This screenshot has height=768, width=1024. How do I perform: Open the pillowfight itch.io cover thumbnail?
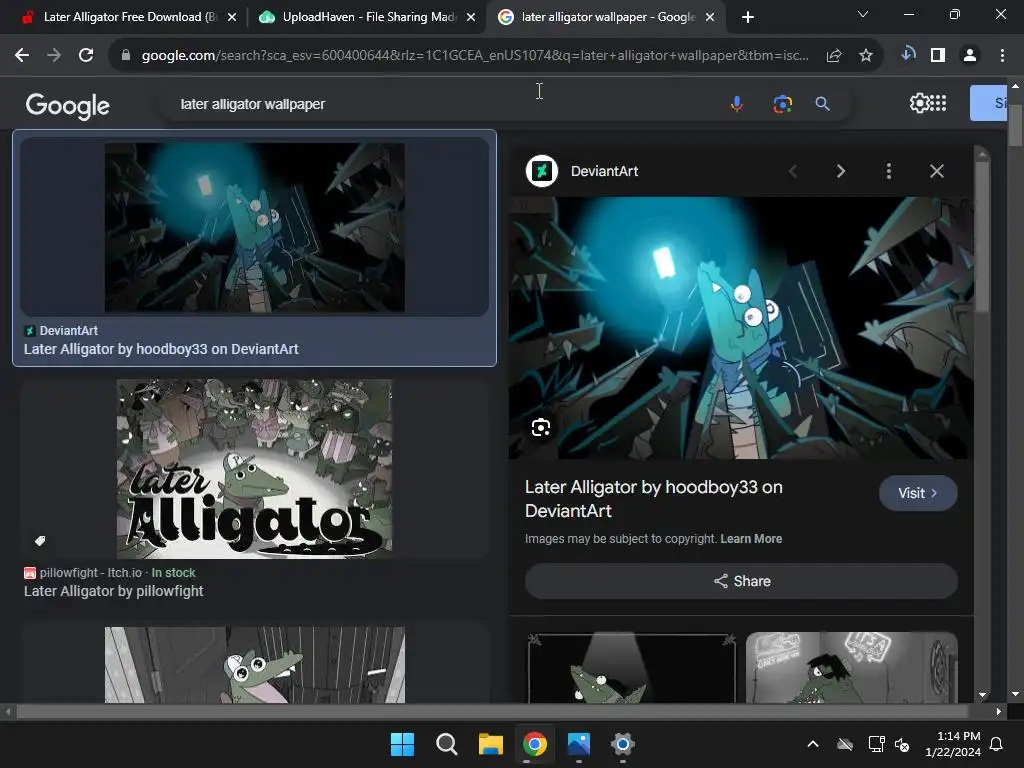pyautogui.click(x=255, y=469)
